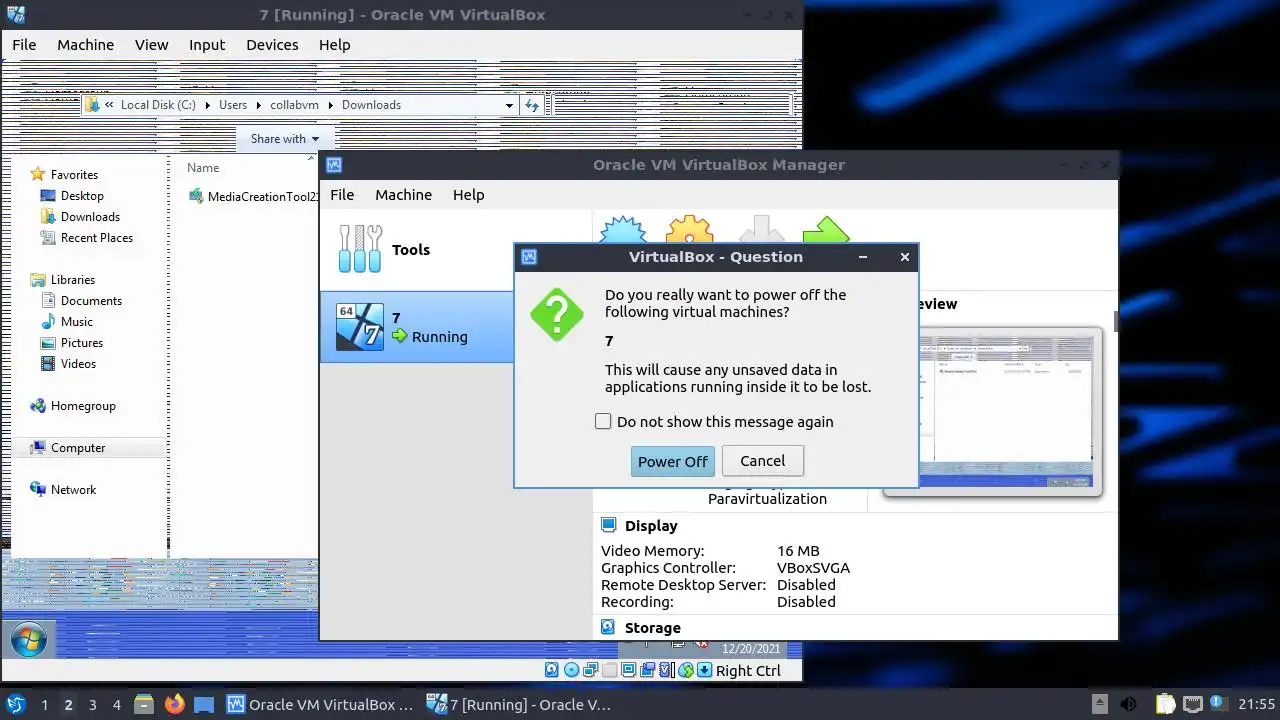Click the CPU virtualization status icon
The width and height of the screenshot is (1280, 720).
coord(667,670)
